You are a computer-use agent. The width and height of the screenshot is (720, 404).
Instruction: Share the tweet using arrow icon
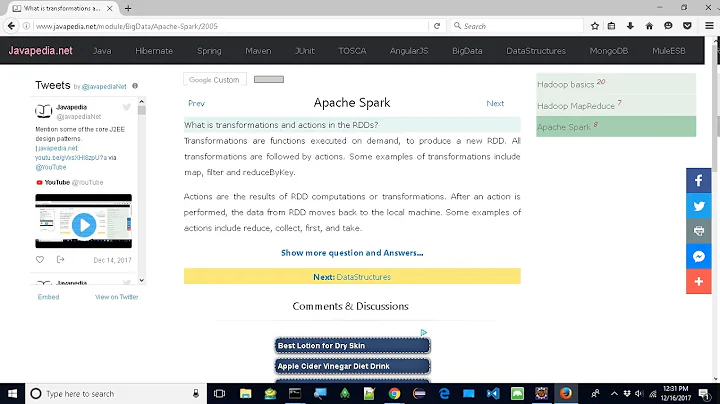(60, 260)
